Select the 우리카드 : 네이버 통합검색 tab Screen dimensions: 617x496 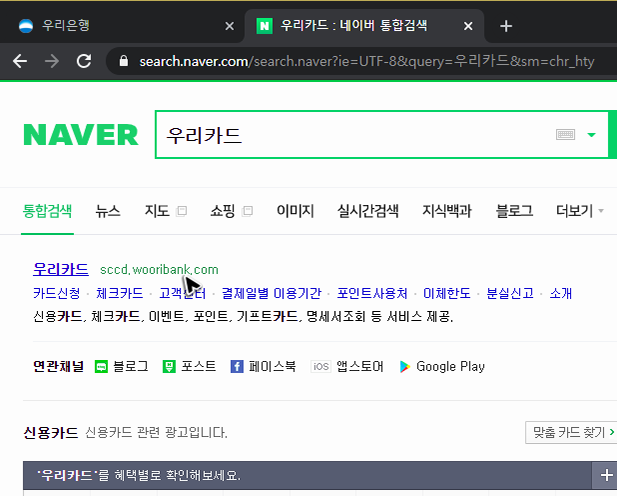tap(364, 26)
